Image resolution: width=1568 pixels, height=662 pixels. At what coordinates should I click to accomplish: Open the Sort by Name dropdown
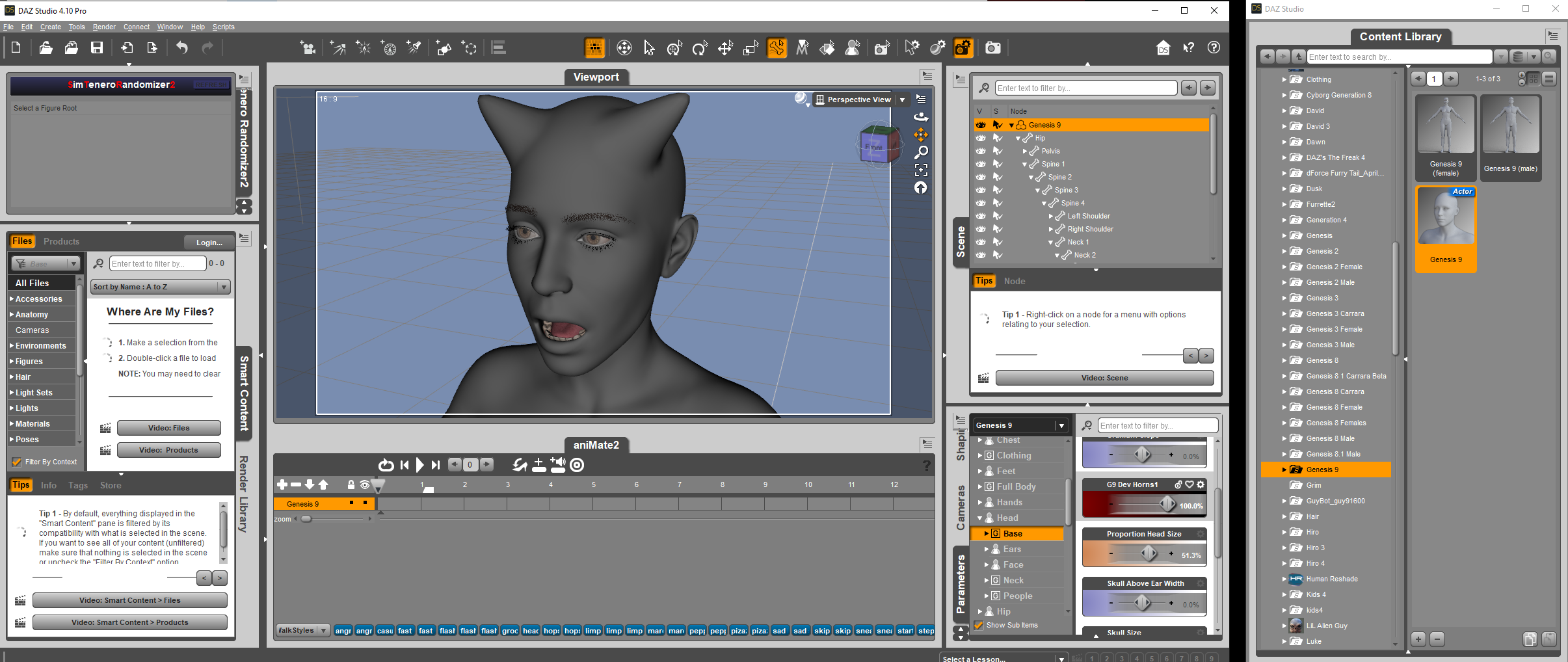coord(160,287)
